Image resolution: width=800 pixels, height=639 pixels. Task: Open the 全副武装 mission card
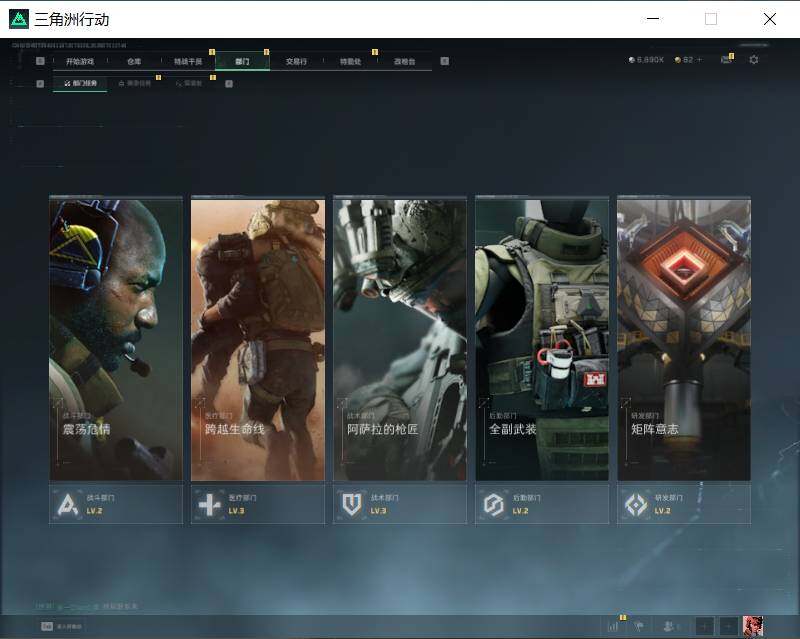[542, 338]
